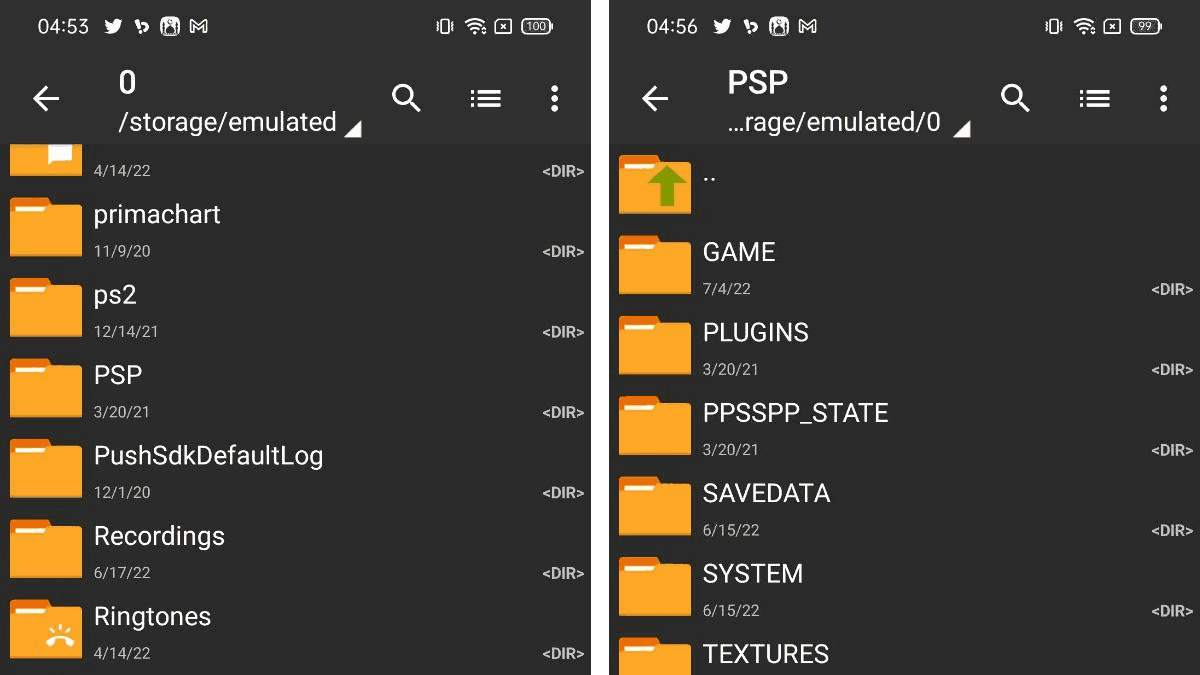Image resolution: width=1200 pixels, height=675 pixels.
Task: Tap the back arrow in the PSP screen
Action: (655, 98)
